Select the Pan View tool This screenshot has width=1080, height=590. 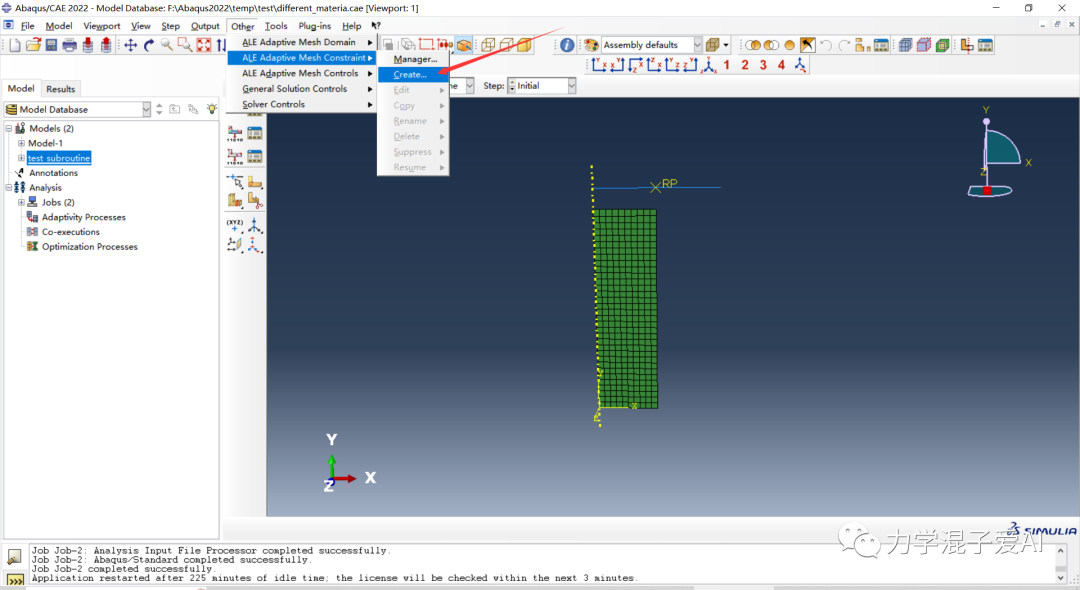click(130, 45)
